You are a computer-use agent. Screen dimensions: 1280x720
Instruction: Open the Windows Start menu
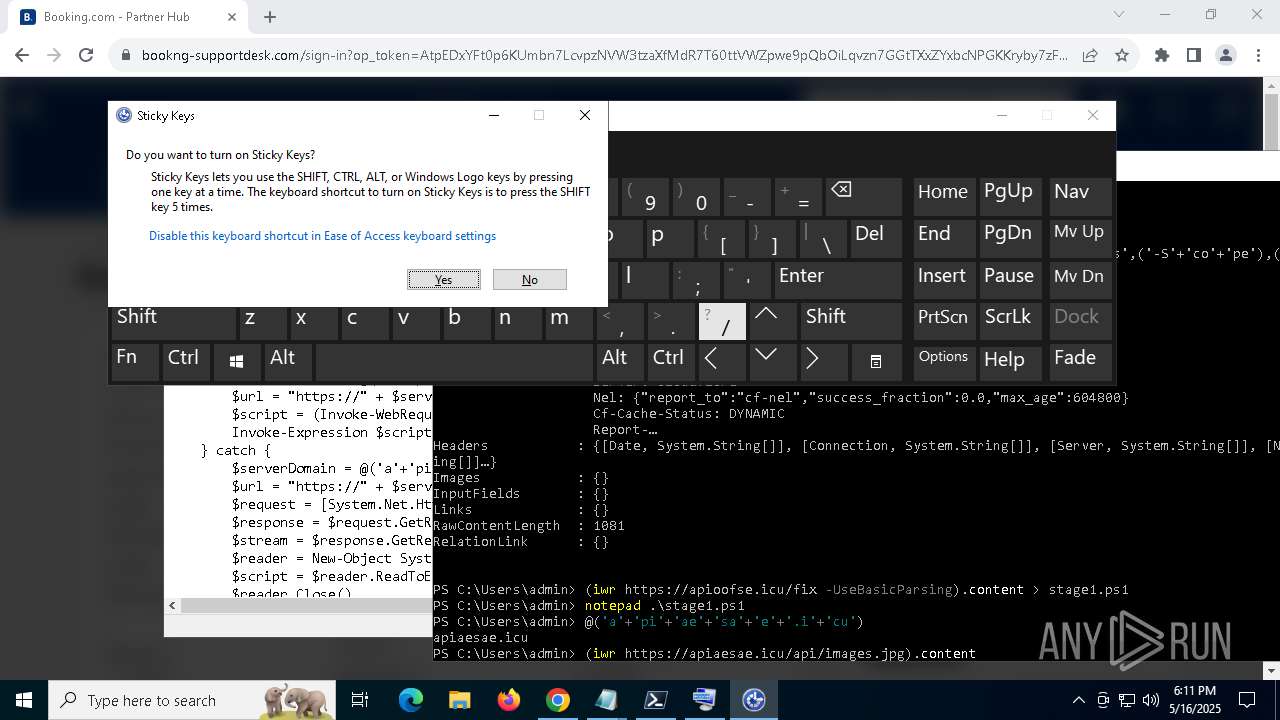pos(24,700)
